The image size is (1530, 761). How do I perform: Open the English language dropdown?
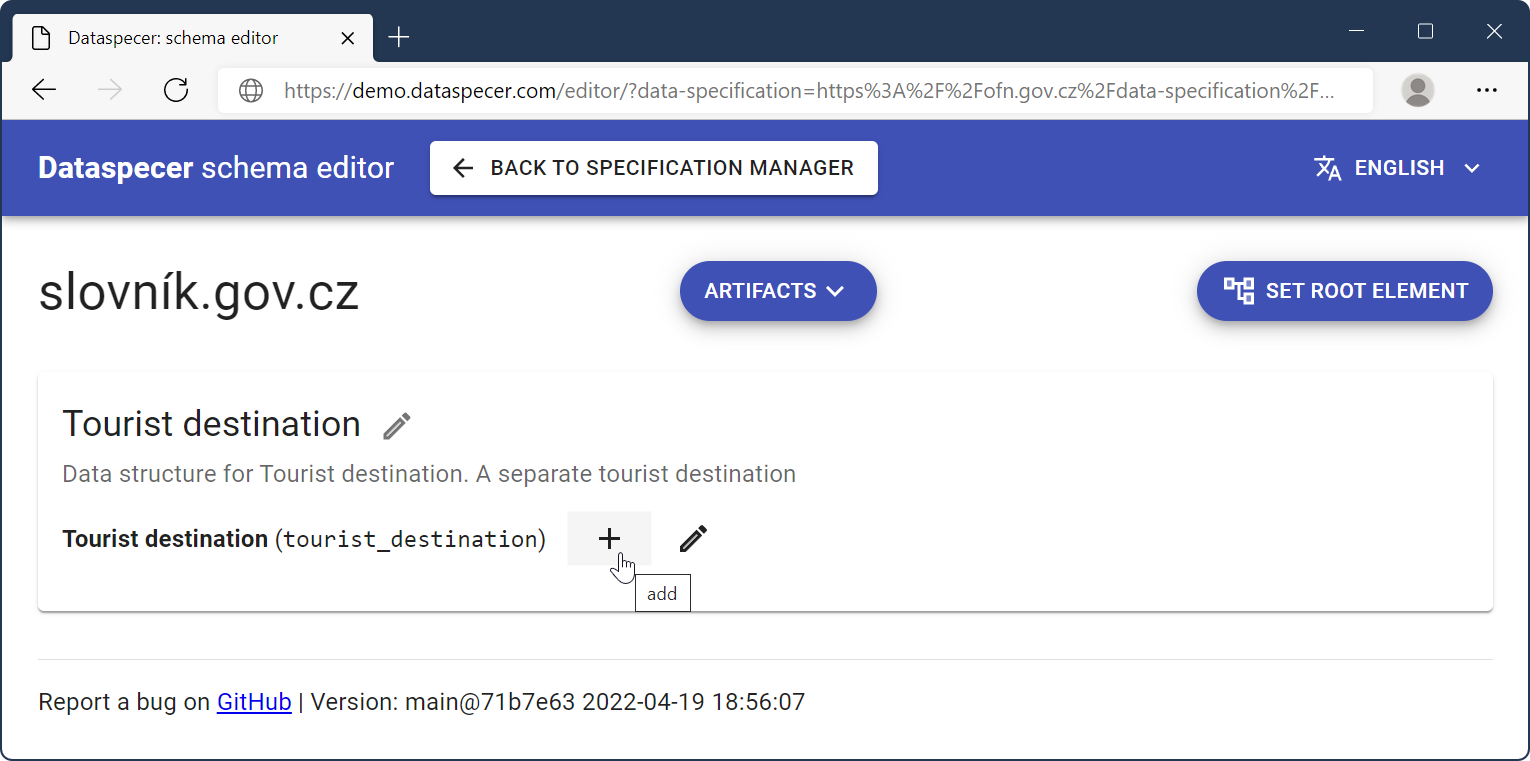pyautogui.click(x=1397, y=168)
